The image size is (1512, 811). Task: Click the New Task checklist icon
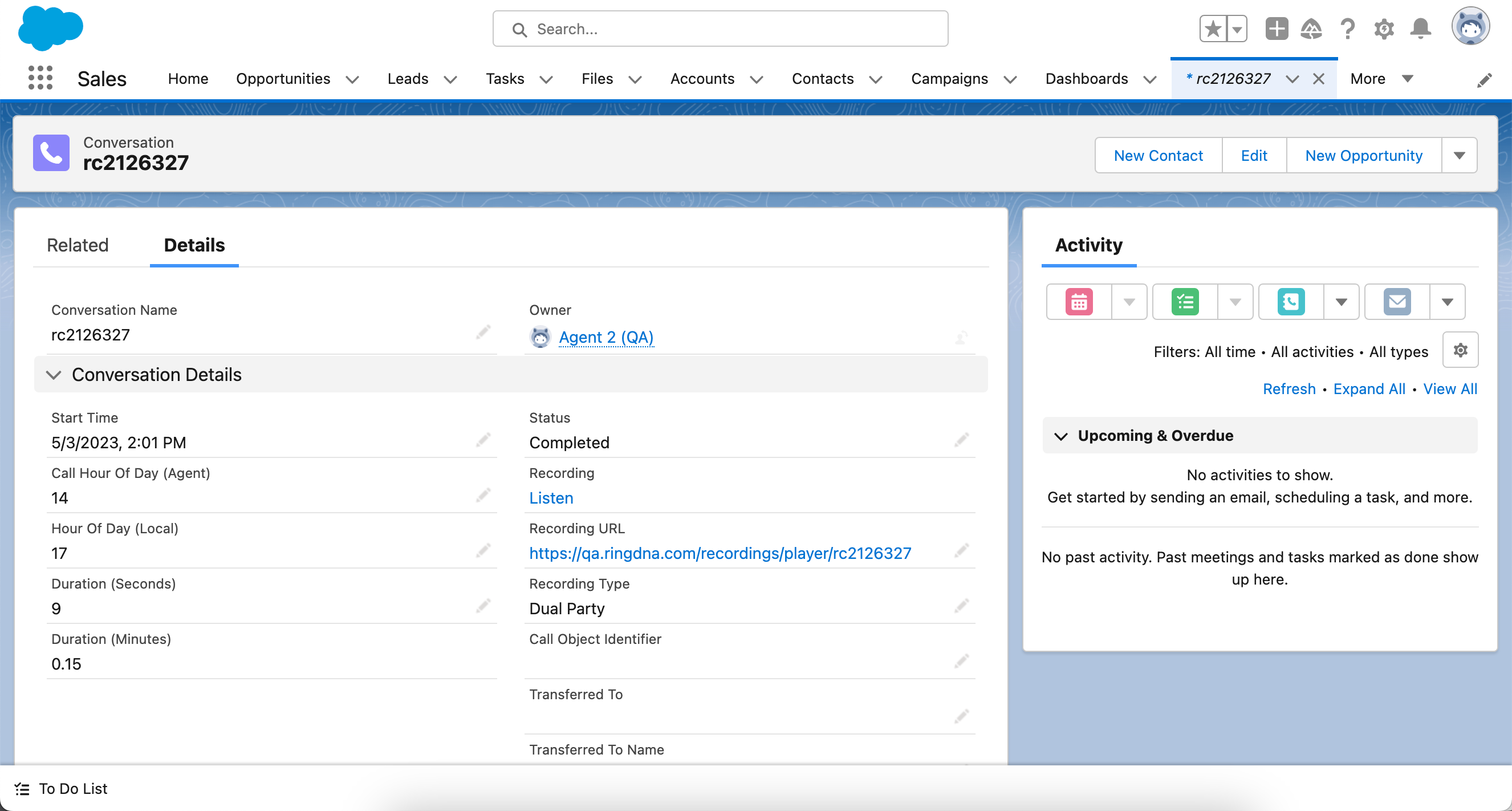(x=1185, y=302)
